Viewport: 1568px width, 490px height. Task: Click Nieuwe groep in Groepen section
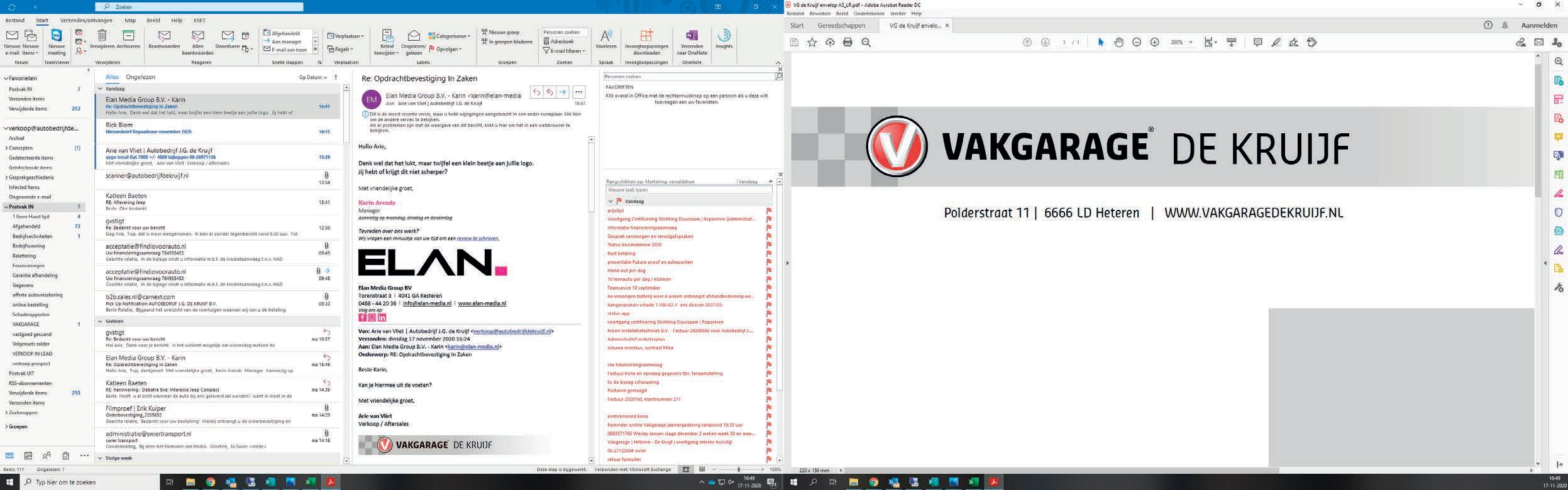pyautogui.click(x=501, y=32)
